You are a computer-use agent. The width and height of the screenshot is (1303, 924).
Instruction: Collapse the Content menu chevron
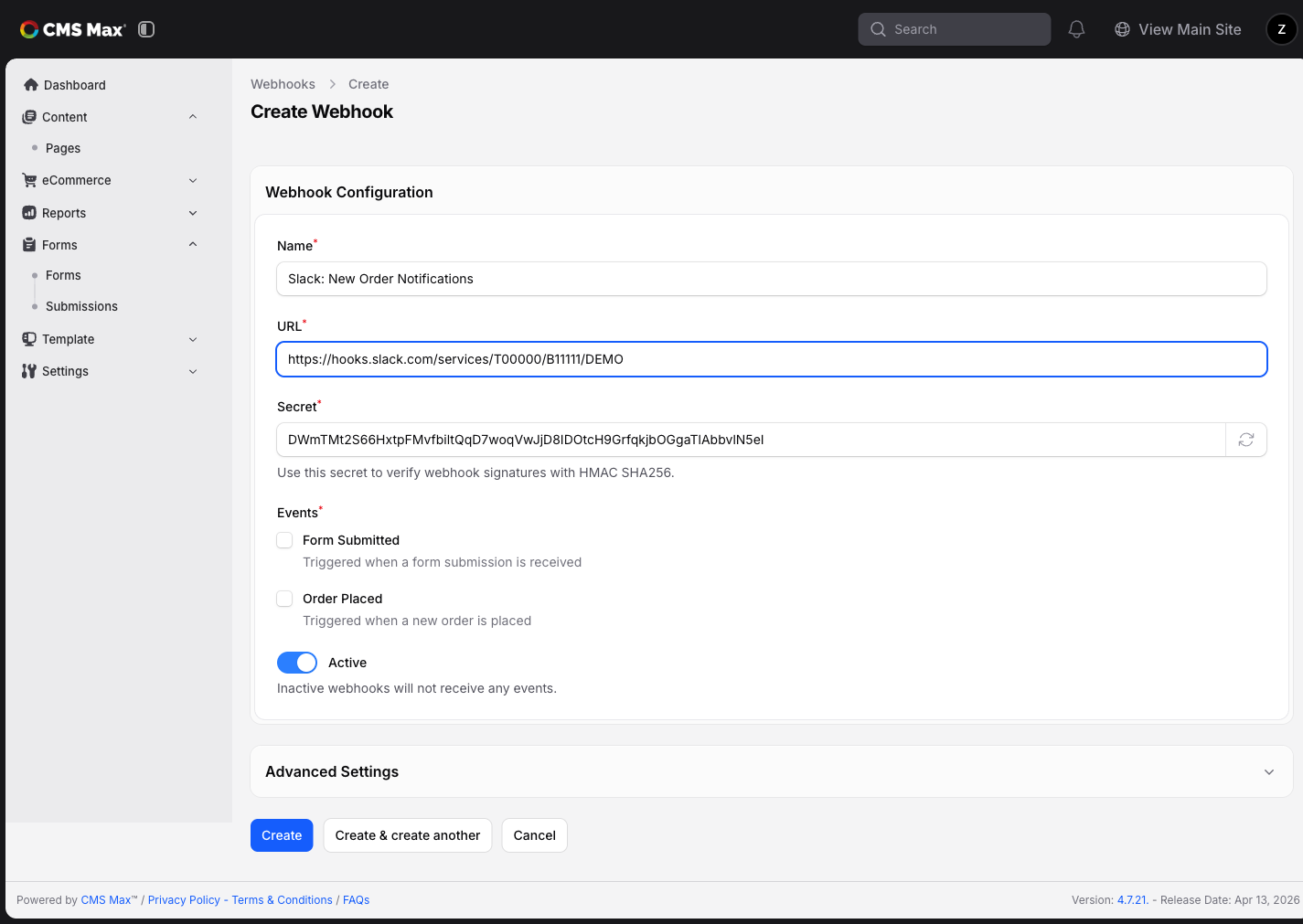(x=193, y=117)
